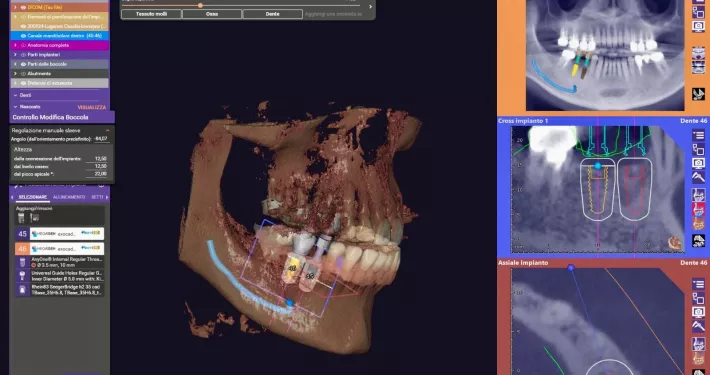Click the implant icon beside AnyOne Internal Regular

coord(22,262)
